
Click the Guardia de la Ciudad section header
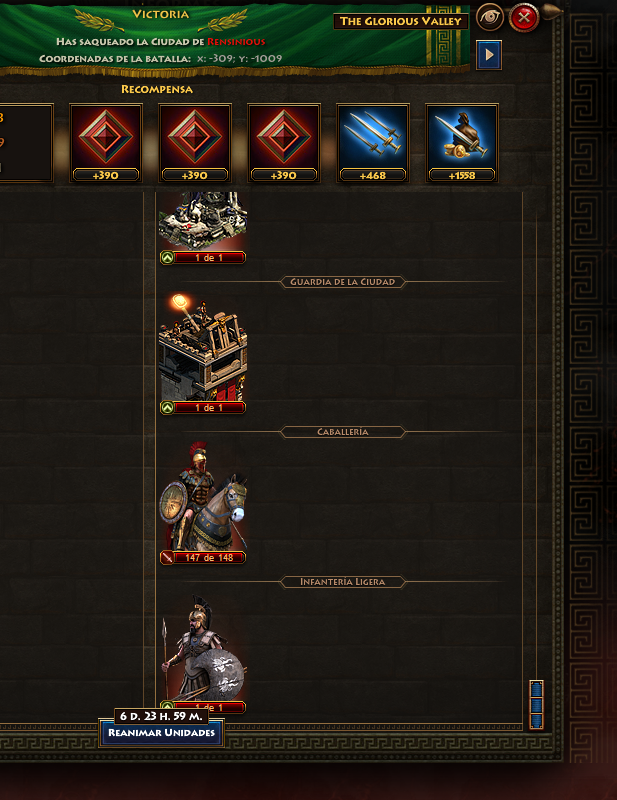click(x=342, y=282)
